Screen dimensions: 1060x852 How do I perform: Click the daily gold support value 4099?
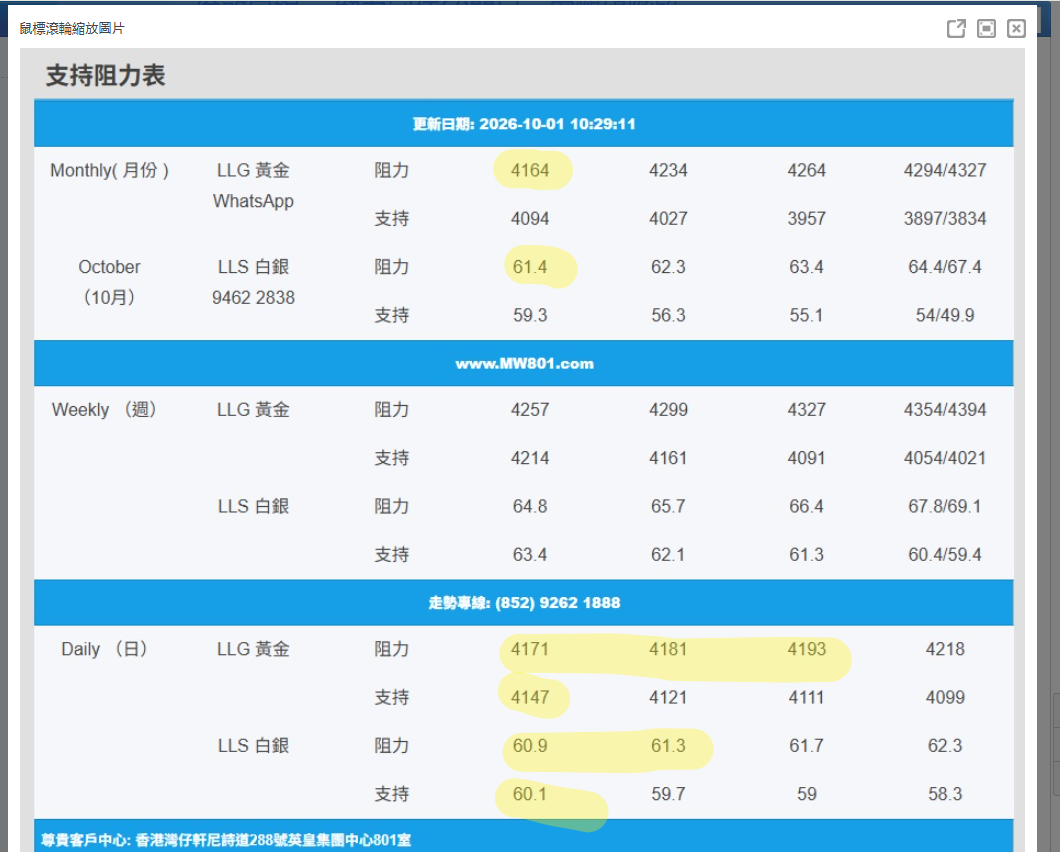945,697
